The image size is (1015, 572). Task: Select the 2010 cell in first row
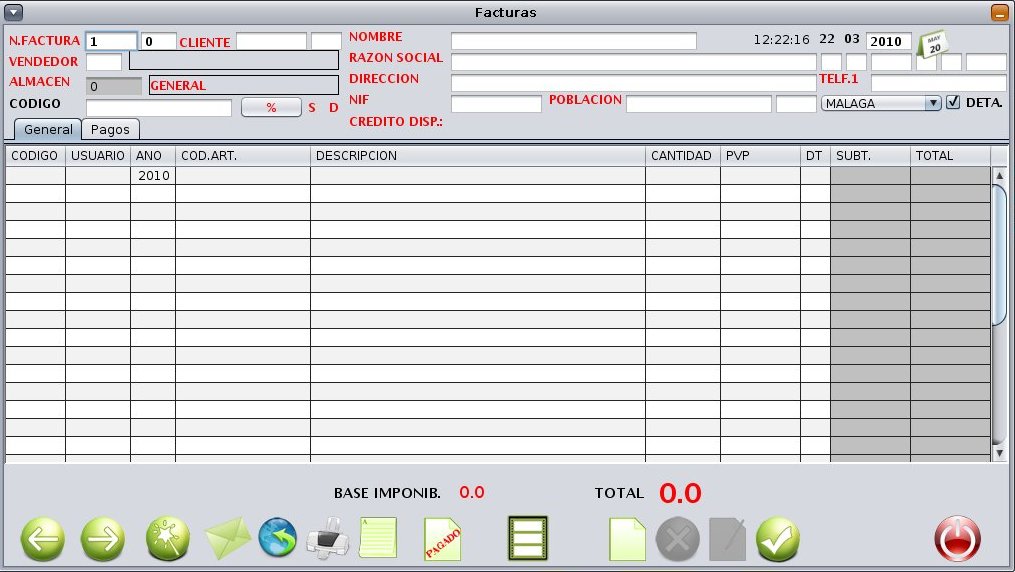153,175
